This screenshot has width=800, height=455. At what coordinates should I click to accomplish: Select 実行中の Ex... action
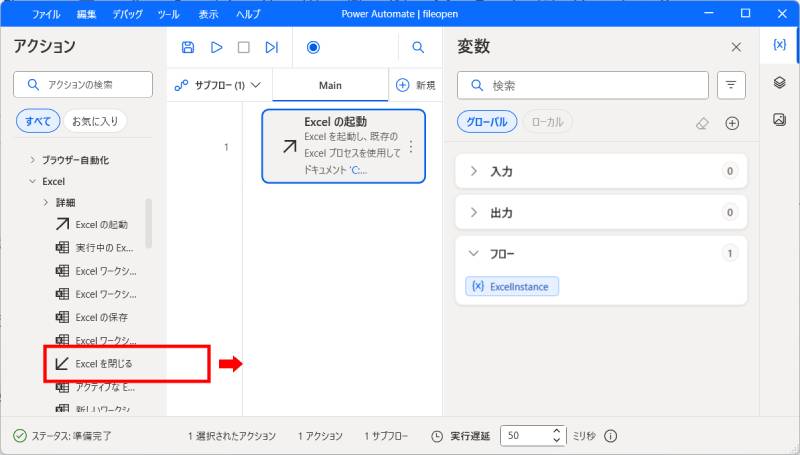click(x=94, y=248)
